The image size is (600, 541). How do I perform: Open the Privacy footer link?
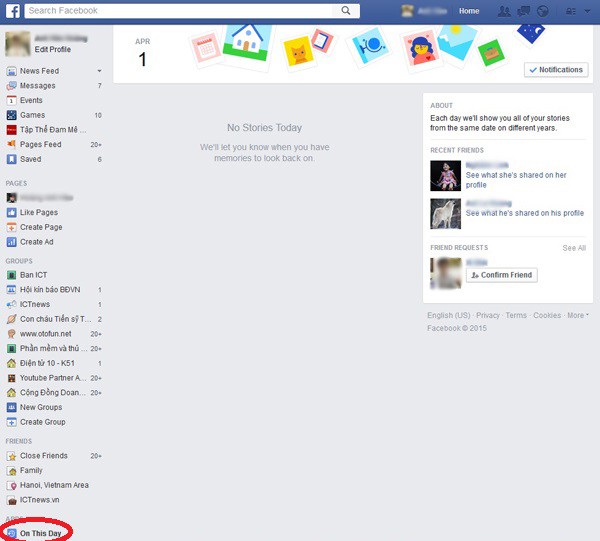point(488,315)
